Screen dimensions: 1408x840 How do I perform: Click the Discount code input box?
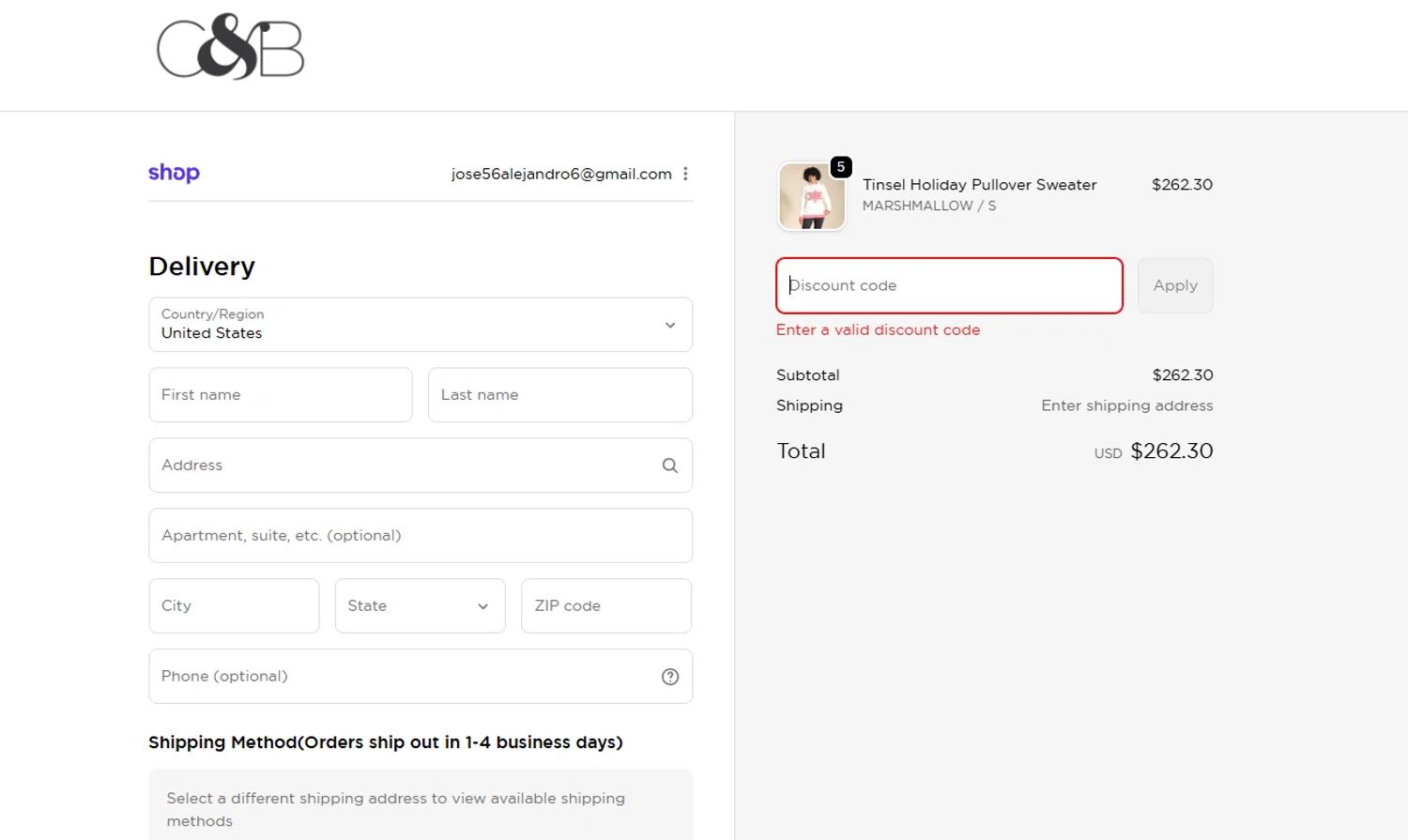point(948,285)
